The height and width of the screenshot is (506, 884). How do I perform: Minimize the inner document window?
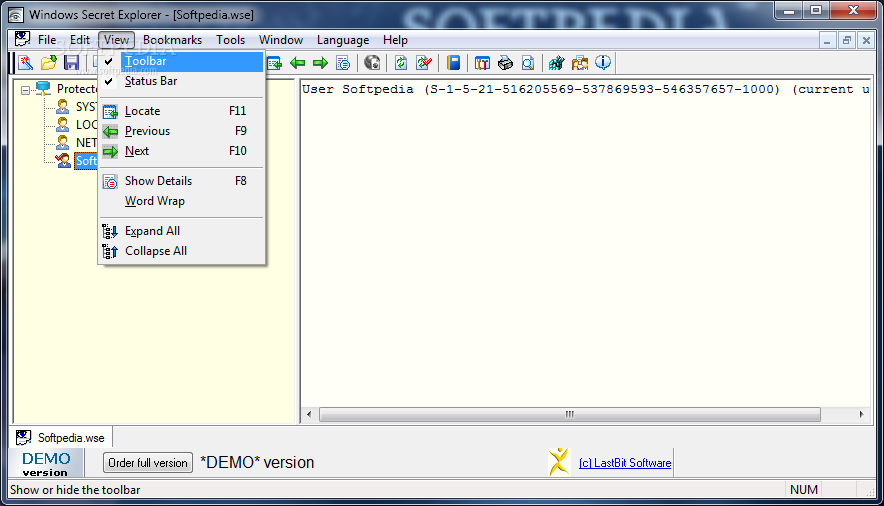coord(827,40)
